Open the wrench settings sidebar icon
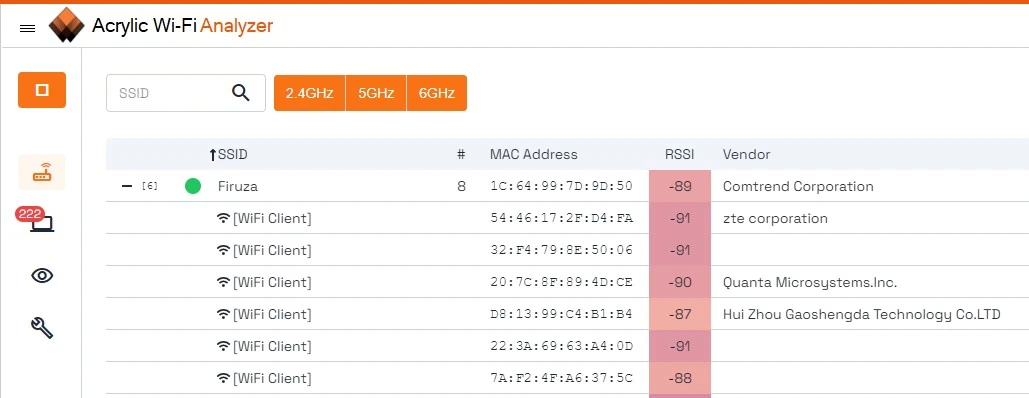This screenshot has height=398, width=1029. coord(42,327)
